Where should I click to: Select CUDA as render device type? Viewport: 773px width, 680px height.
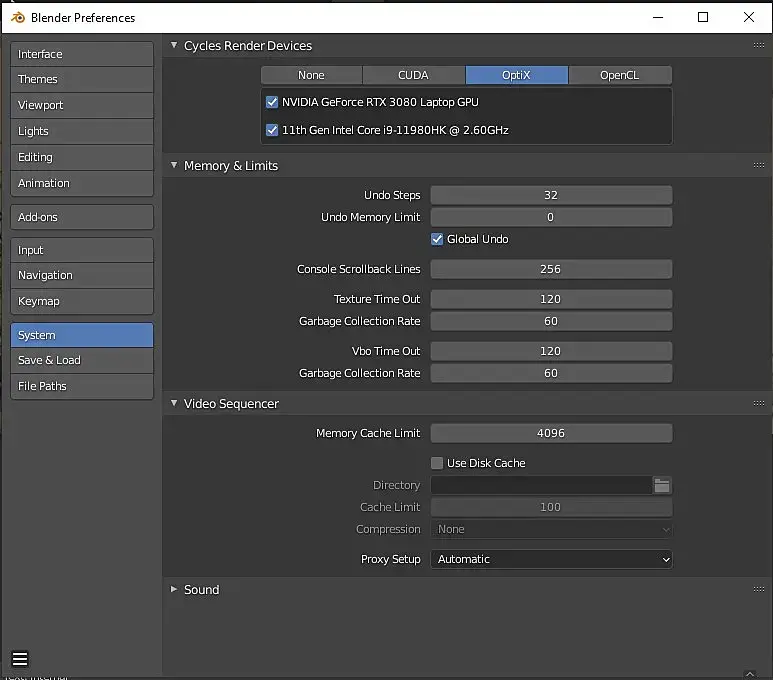click(x=413, y=75)
